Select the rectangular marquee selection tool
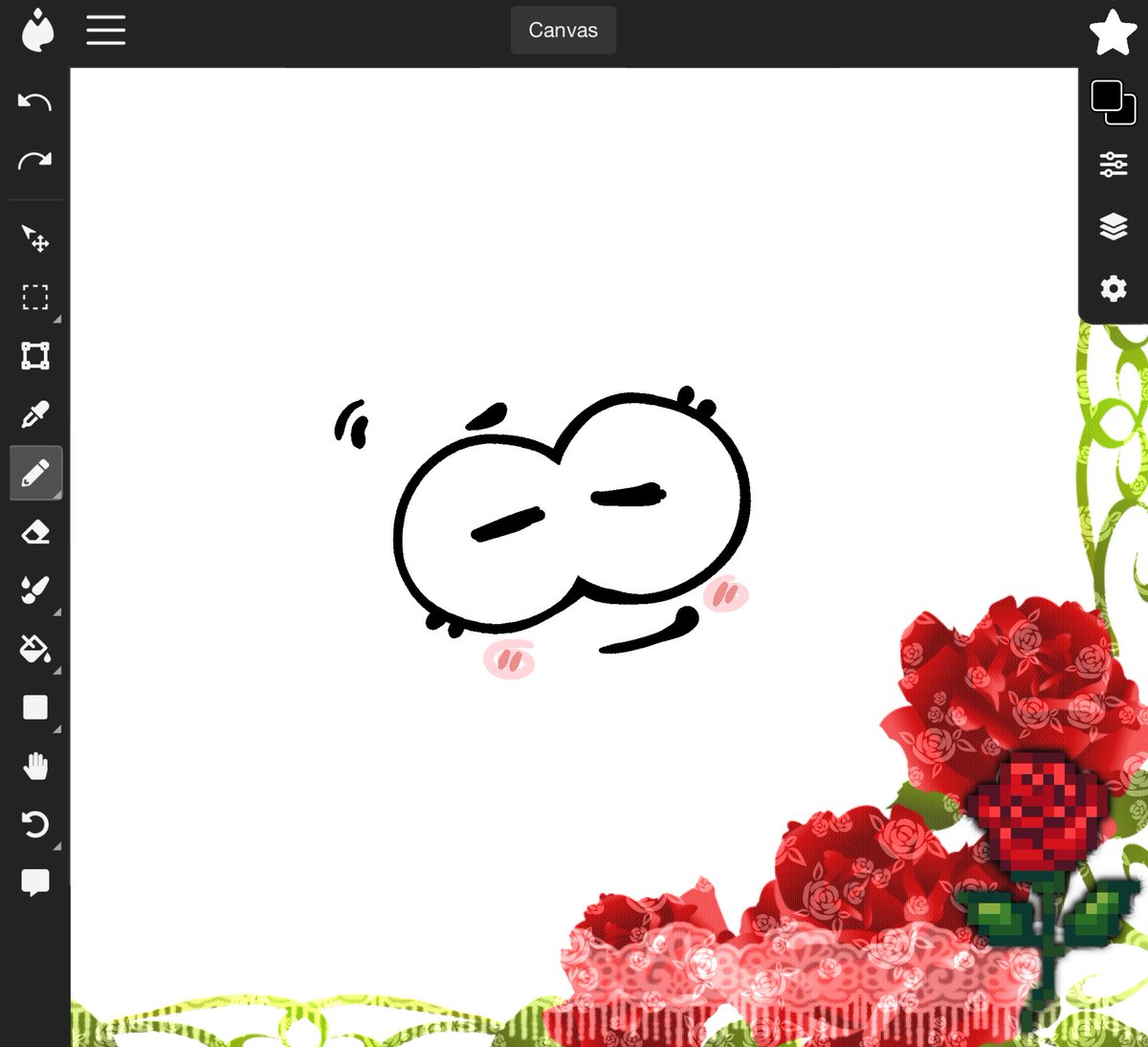The image size is (1148, 1047). tap(35, 298)
